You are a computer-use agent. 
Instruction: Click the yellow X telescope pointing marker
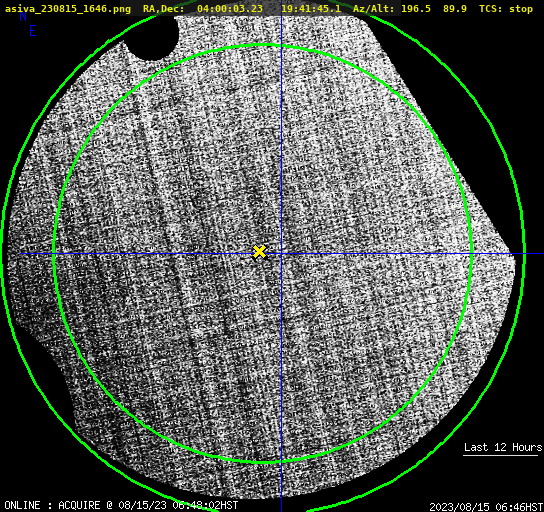259,252
